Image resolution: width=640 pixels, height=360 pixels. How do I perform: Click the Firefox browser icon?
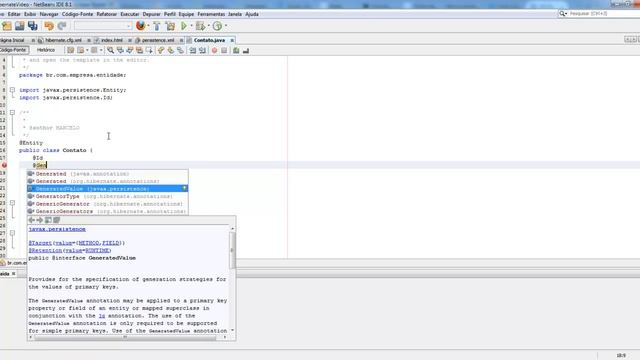140,26
